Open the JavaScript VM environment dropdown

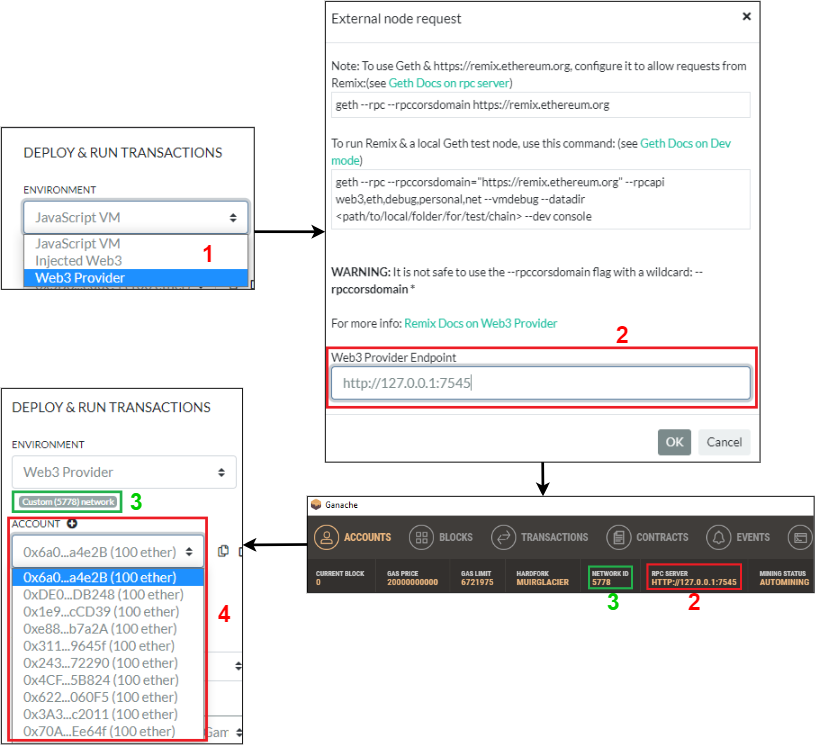[x=135, y=217]
